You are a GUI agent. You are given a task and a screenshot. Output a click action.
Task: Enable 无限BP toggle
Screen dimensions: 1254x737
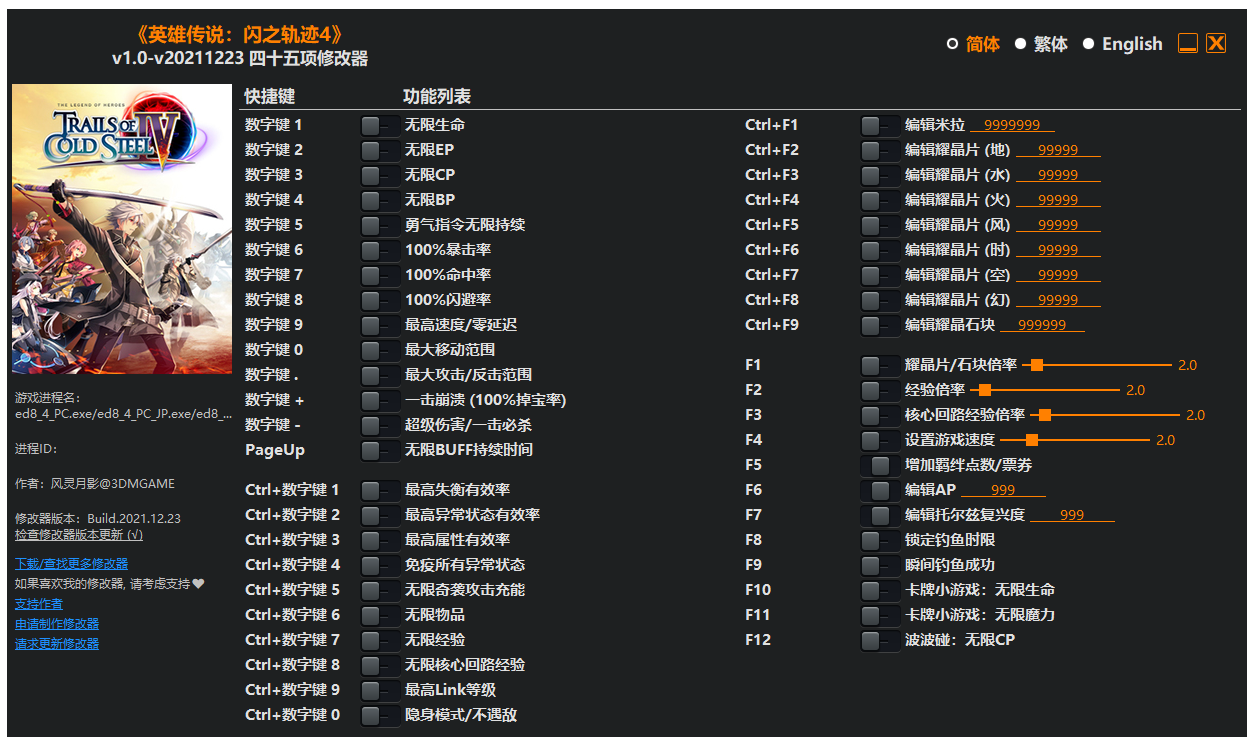click(x=380, y=200)
